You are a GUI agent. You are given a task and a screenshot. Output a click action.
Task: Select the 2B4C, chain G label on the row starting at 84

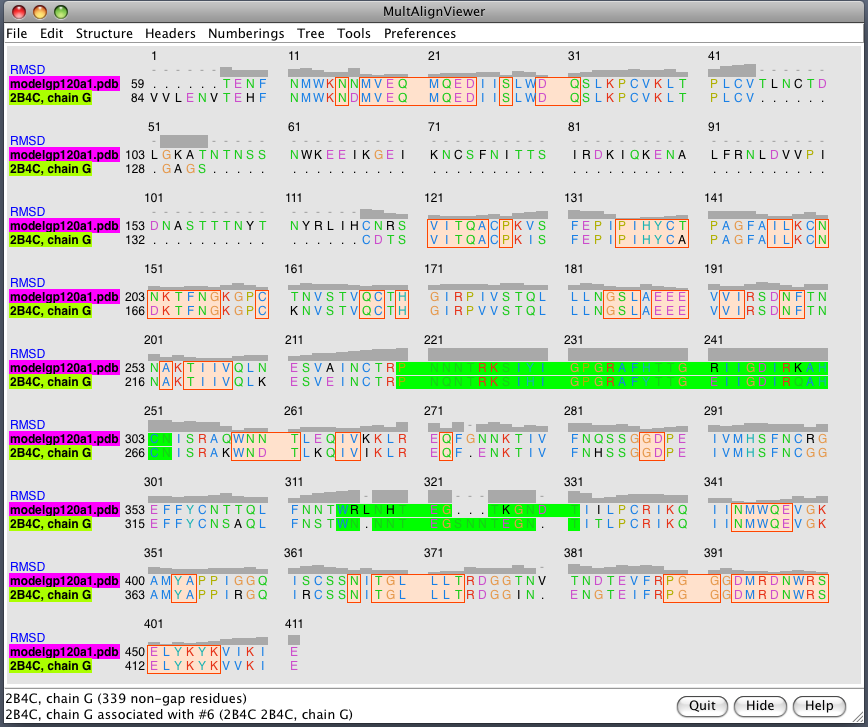coord(50,98)
